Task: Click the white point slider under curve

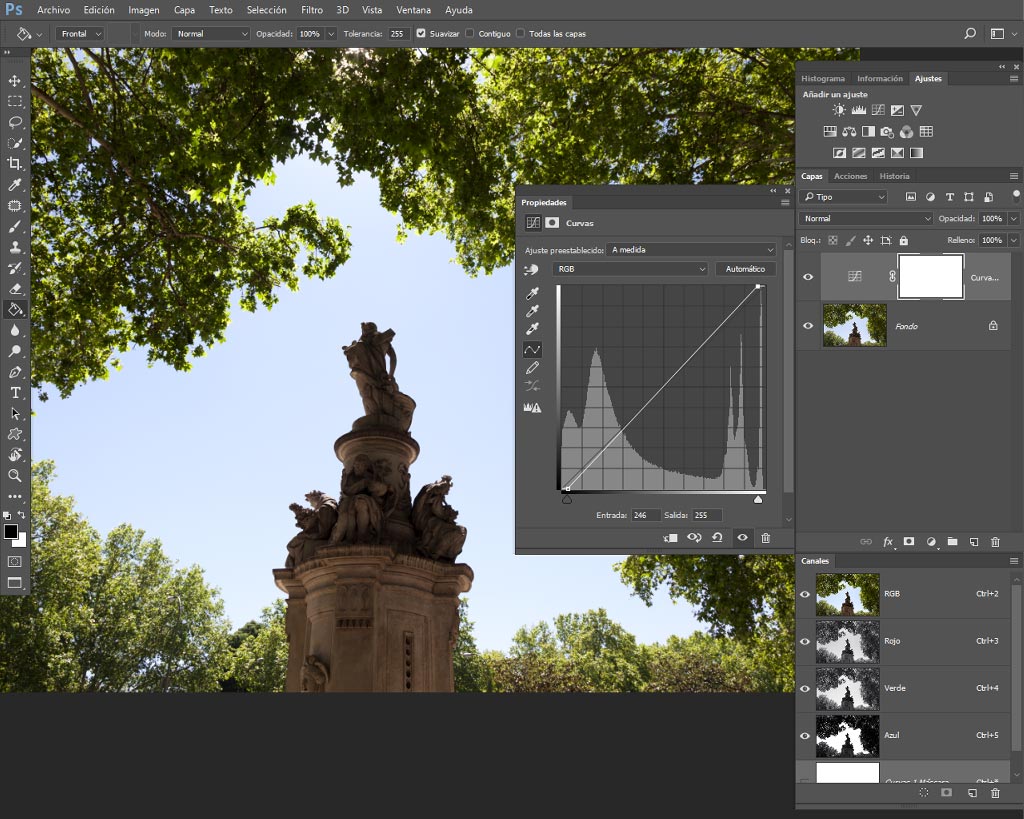Action: click(758, 500)
